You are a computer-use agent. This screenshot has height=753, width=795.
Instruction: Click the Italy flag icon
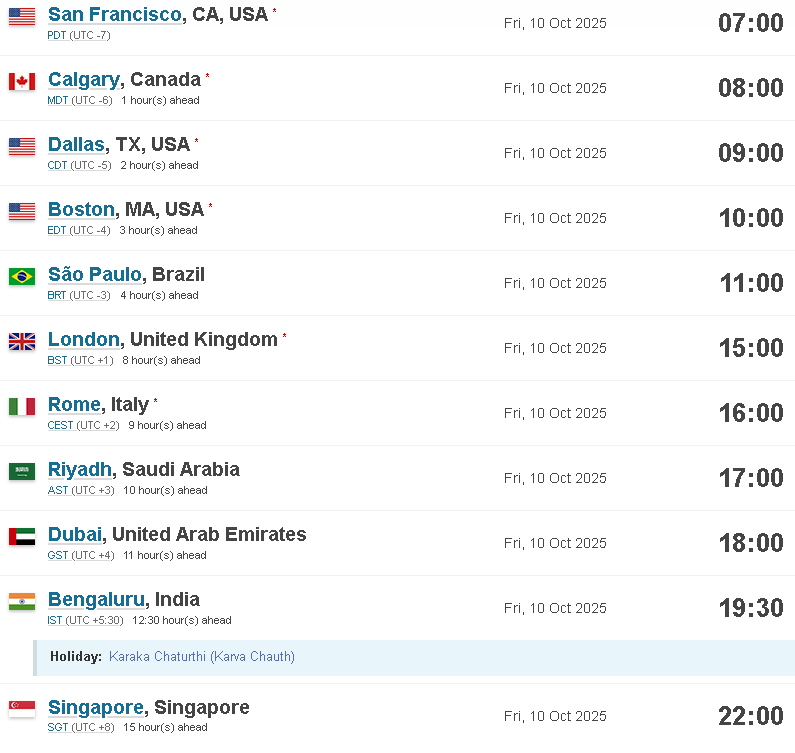pos(22,406)
